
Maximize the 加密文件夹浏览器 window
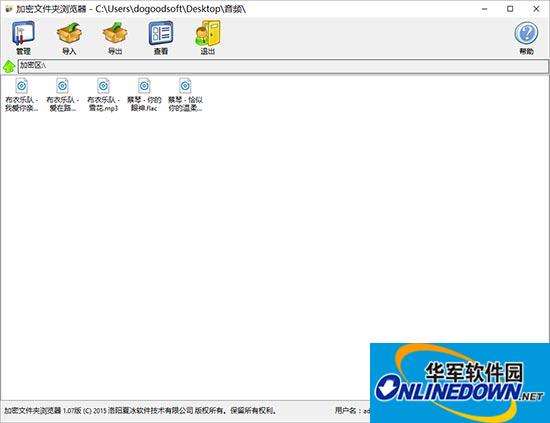[510, 9]
